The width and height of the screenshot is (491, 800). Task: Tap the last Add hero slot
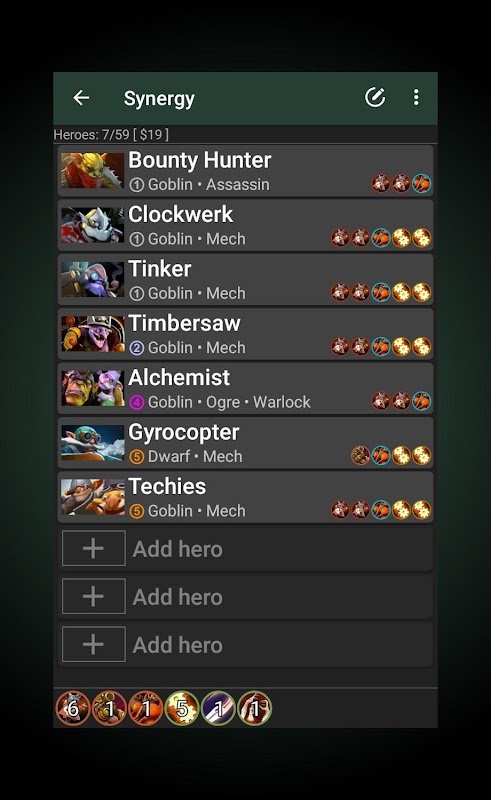pos(246,644)
